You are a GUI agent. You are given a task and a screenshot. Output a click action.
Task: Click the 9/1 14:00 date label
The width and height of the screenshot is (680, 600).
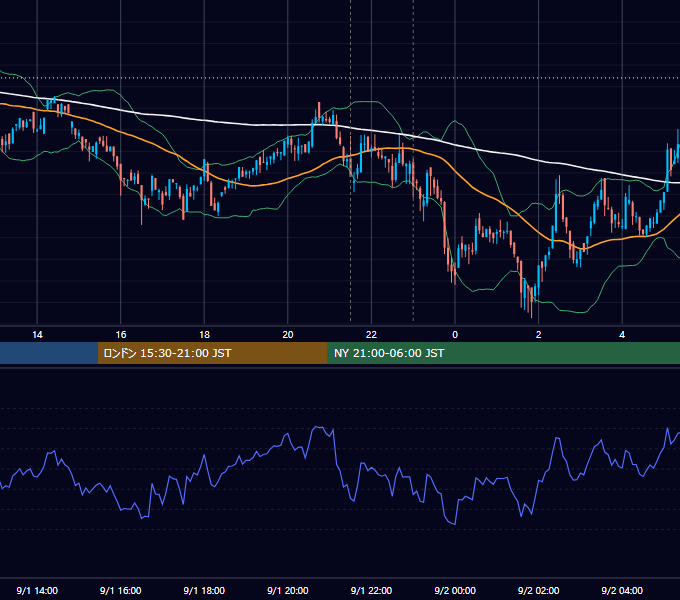click(37, 590)
